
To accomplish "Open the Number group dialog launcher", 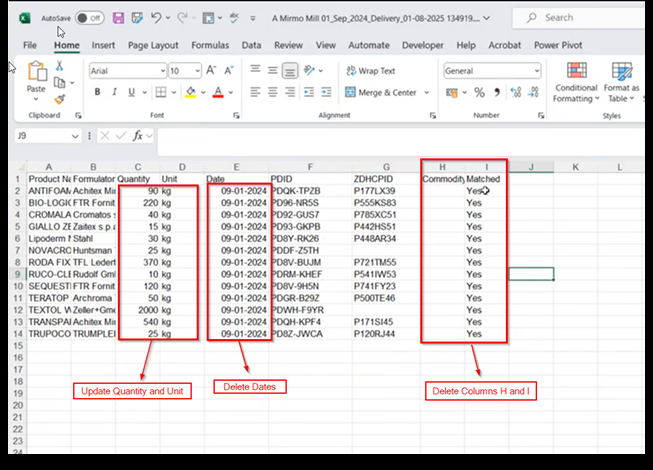I will [541, 116].
